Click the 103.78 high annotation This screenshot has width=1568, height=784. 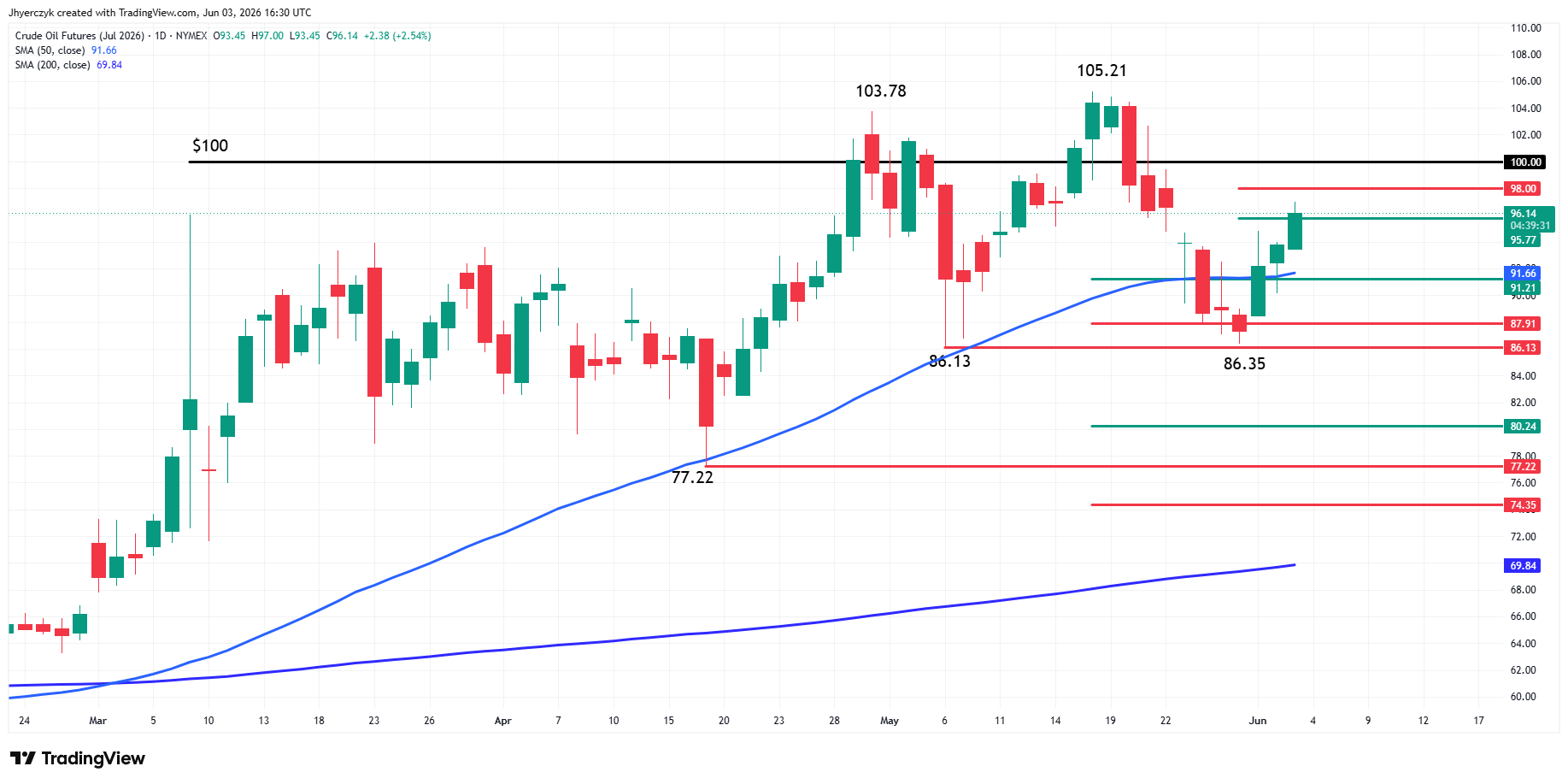point(881,91)
